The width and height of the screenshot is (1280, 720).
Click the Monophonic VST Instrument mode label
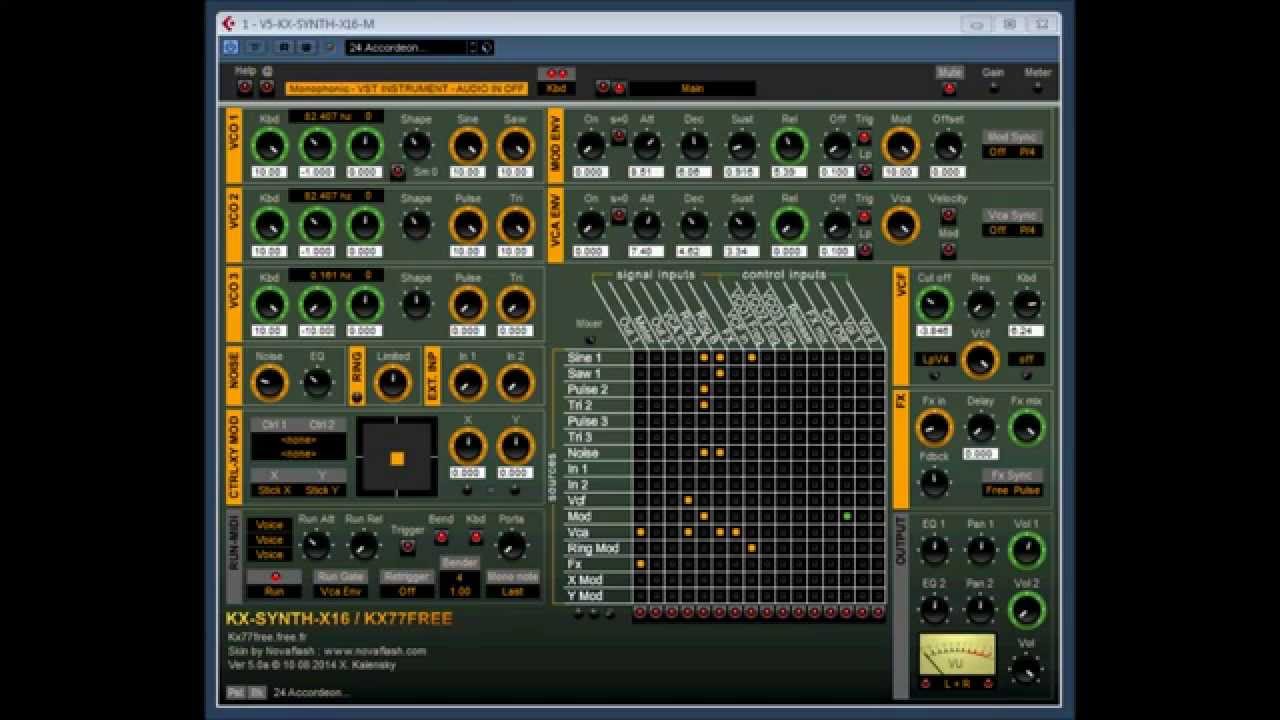coord(406,88)
